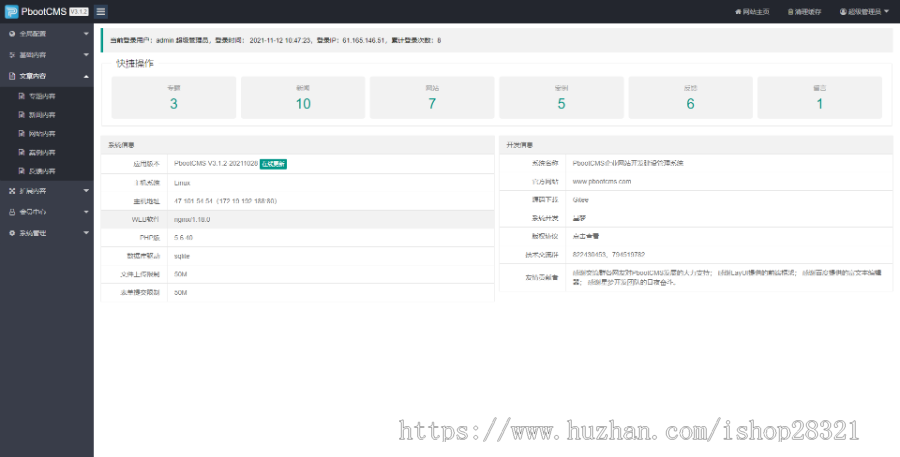Open www.pbootcms.com official site link
Image resolution: width=900 pixels, height=457 pixels.
click(602, 181)
